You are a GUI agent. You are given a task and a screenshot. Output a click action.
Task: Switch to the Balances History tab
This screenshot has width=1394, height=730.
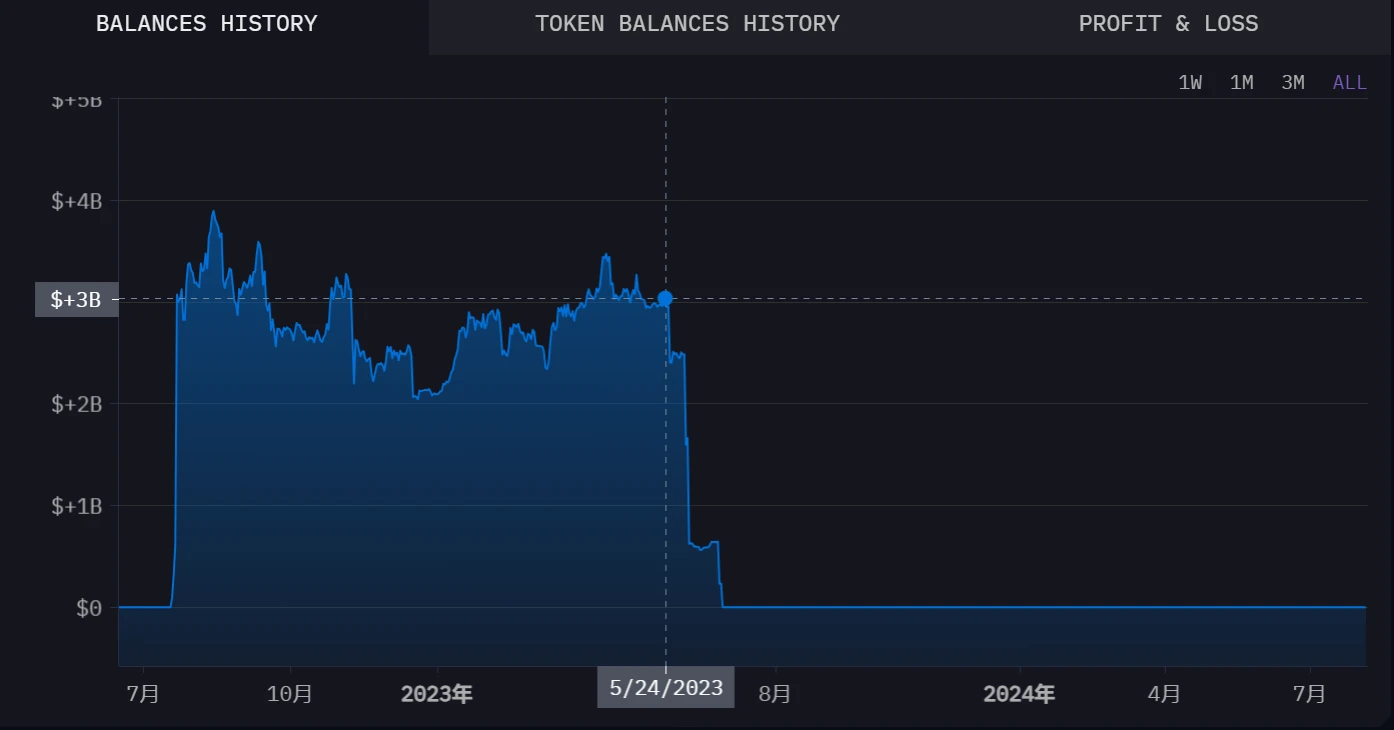coord(206,24)
